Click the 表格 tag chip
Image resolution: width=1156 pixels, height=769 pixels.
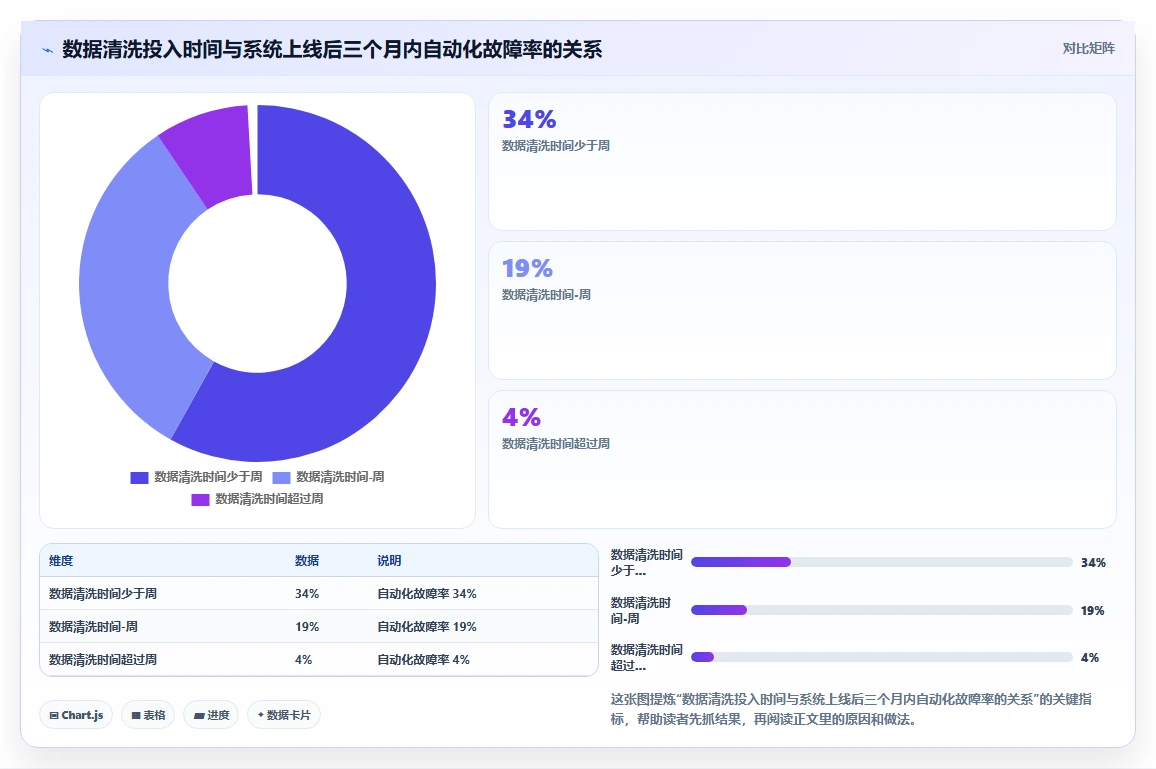click(148, 714)
